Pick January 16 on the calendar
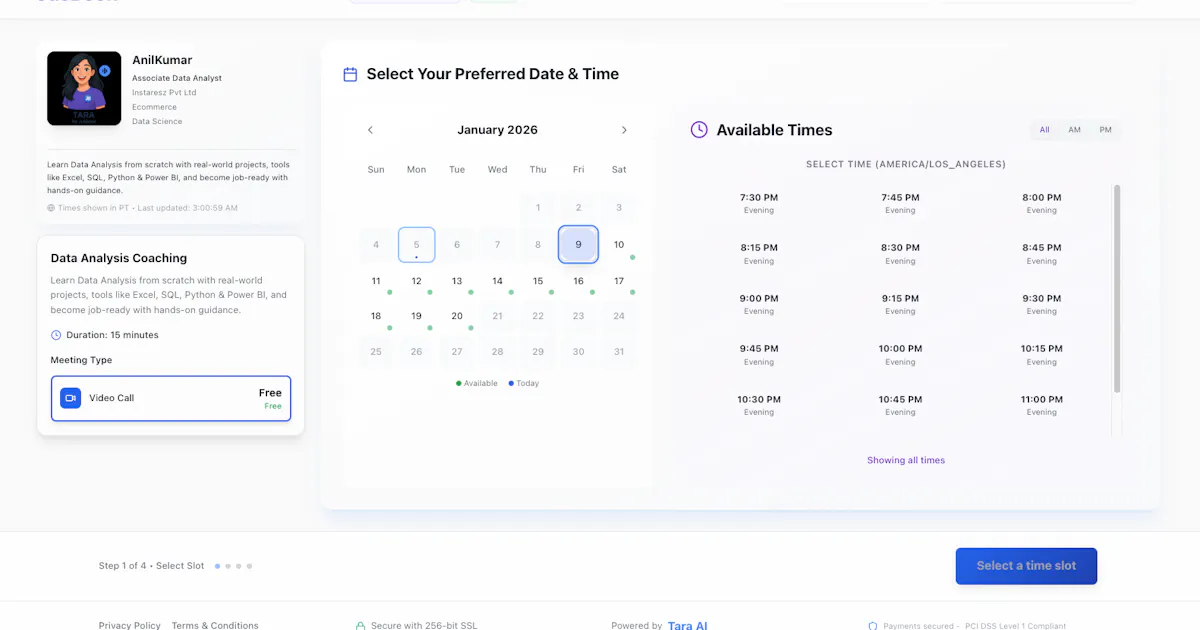The image size is (1200, 630). (578, 281)
